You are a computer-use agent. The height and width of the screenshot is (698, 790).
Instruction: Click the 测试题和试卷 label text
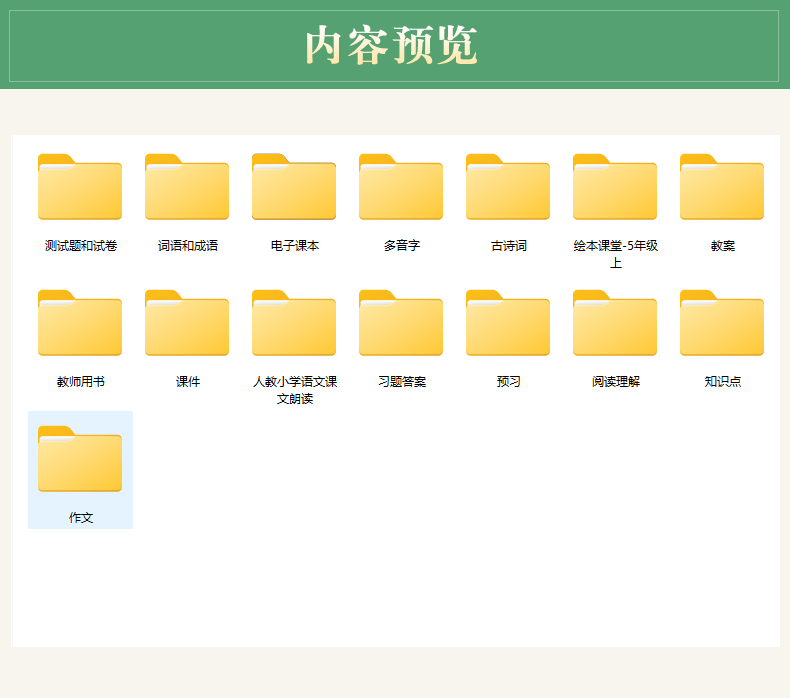[81, 246]
